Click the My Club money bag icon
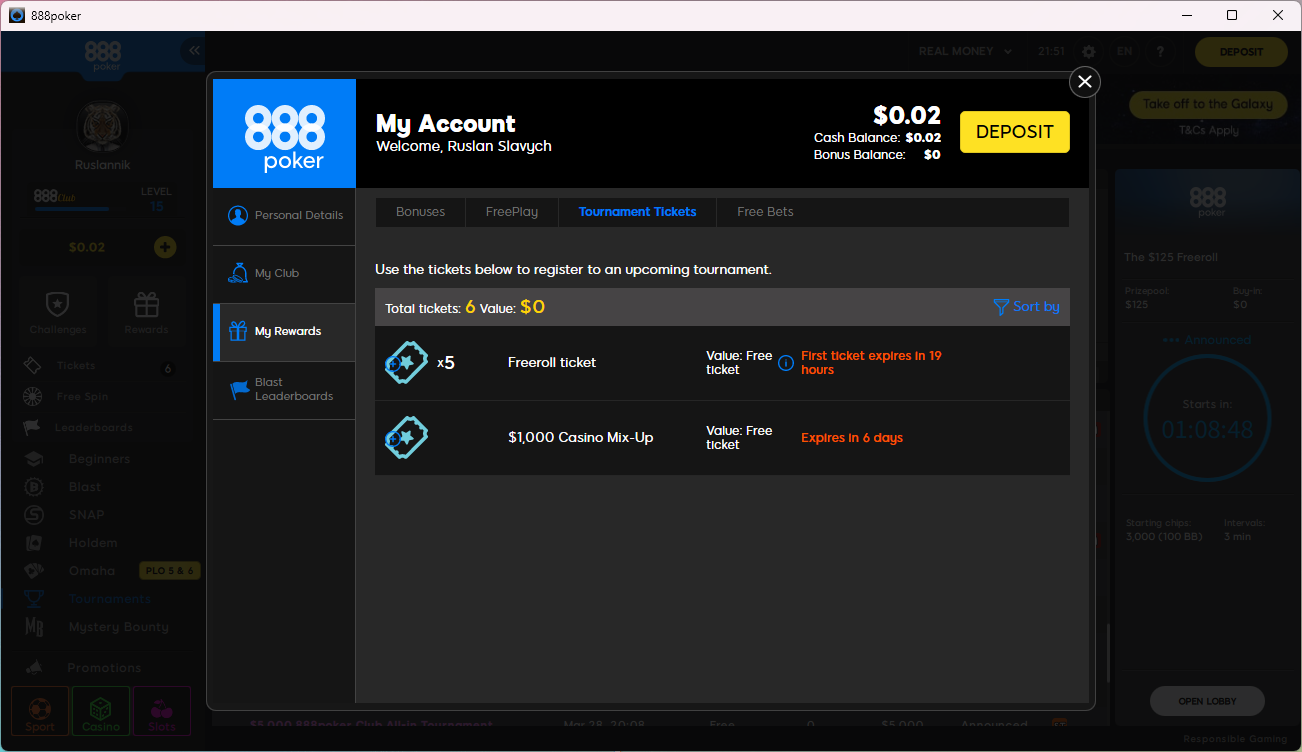This screenshot has width=1302, height=752. pyautogui.click(x=238, y=273)
